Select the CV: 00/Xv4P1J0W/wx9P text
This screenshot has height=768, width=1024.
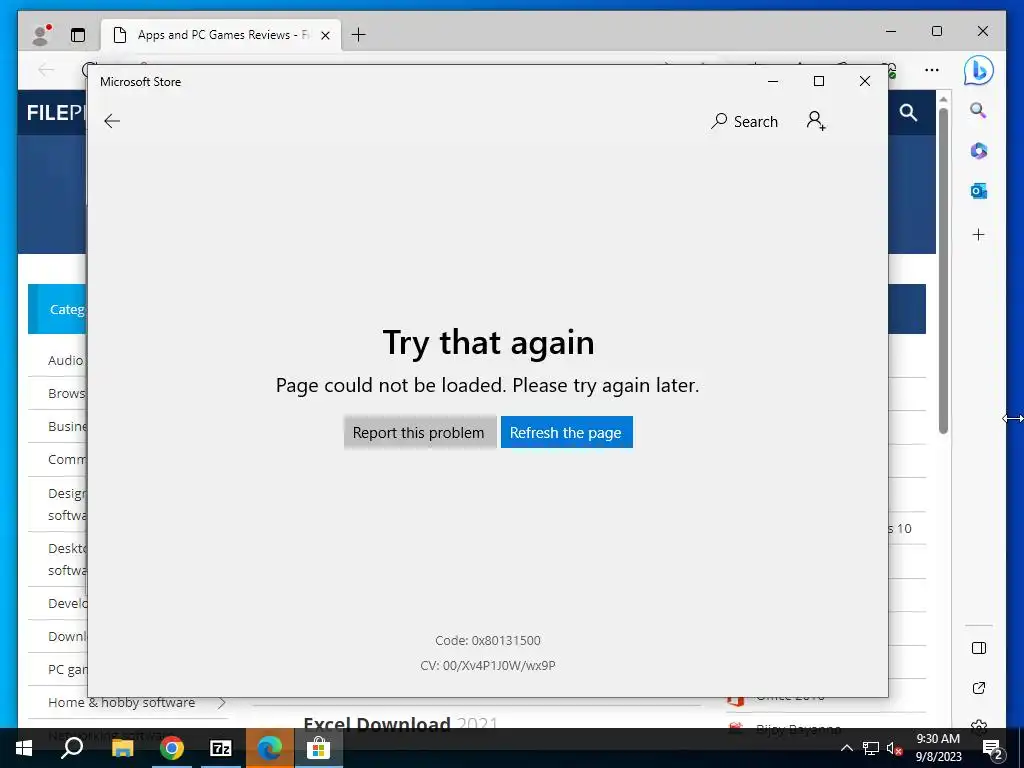pyautogui.click(x=488, y=666)
